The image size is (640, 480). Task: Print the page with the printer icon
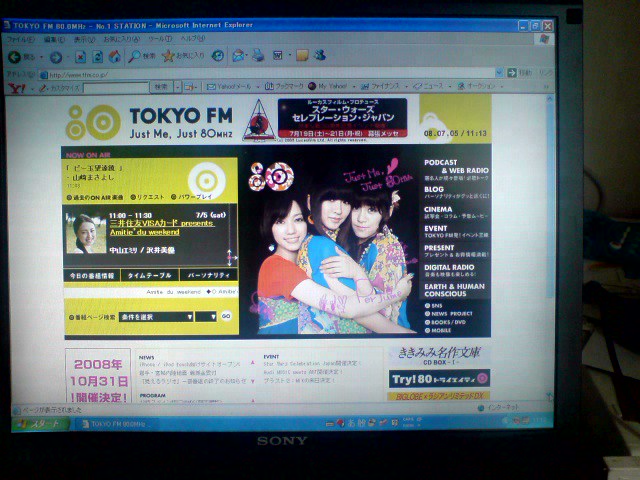pyautogui.click(x=258, y=54)
